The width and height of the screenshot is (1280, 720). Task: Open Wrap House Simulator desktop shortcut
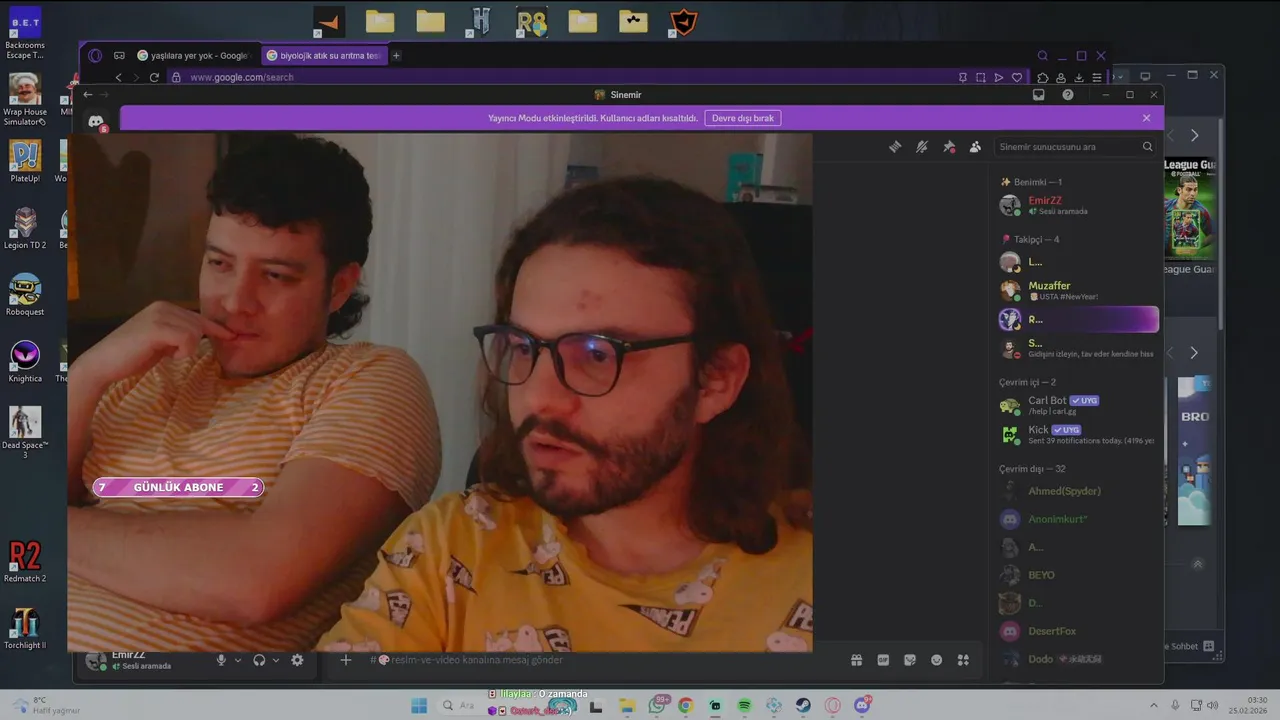[25, 99]
